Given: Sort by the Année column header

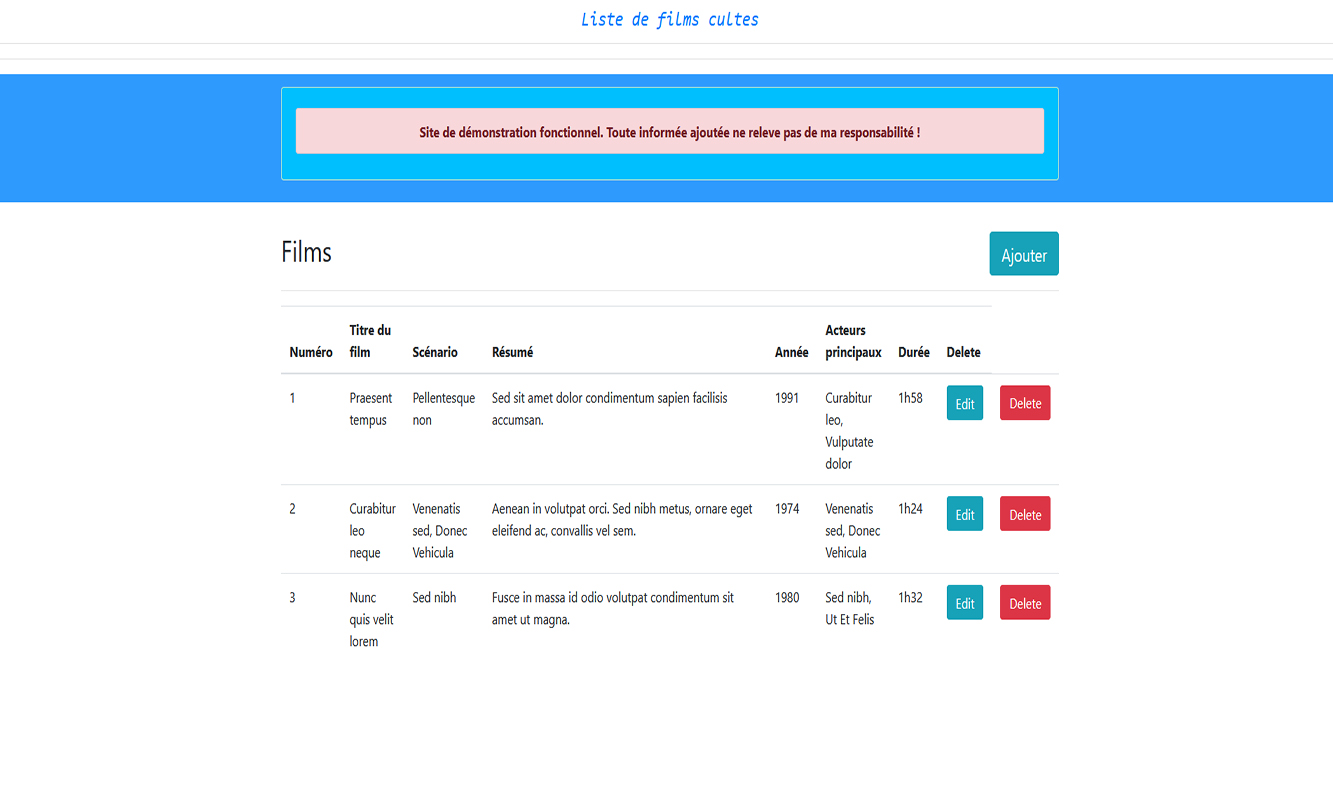Looking at the screenshot, I should click(x=791, y=352).
